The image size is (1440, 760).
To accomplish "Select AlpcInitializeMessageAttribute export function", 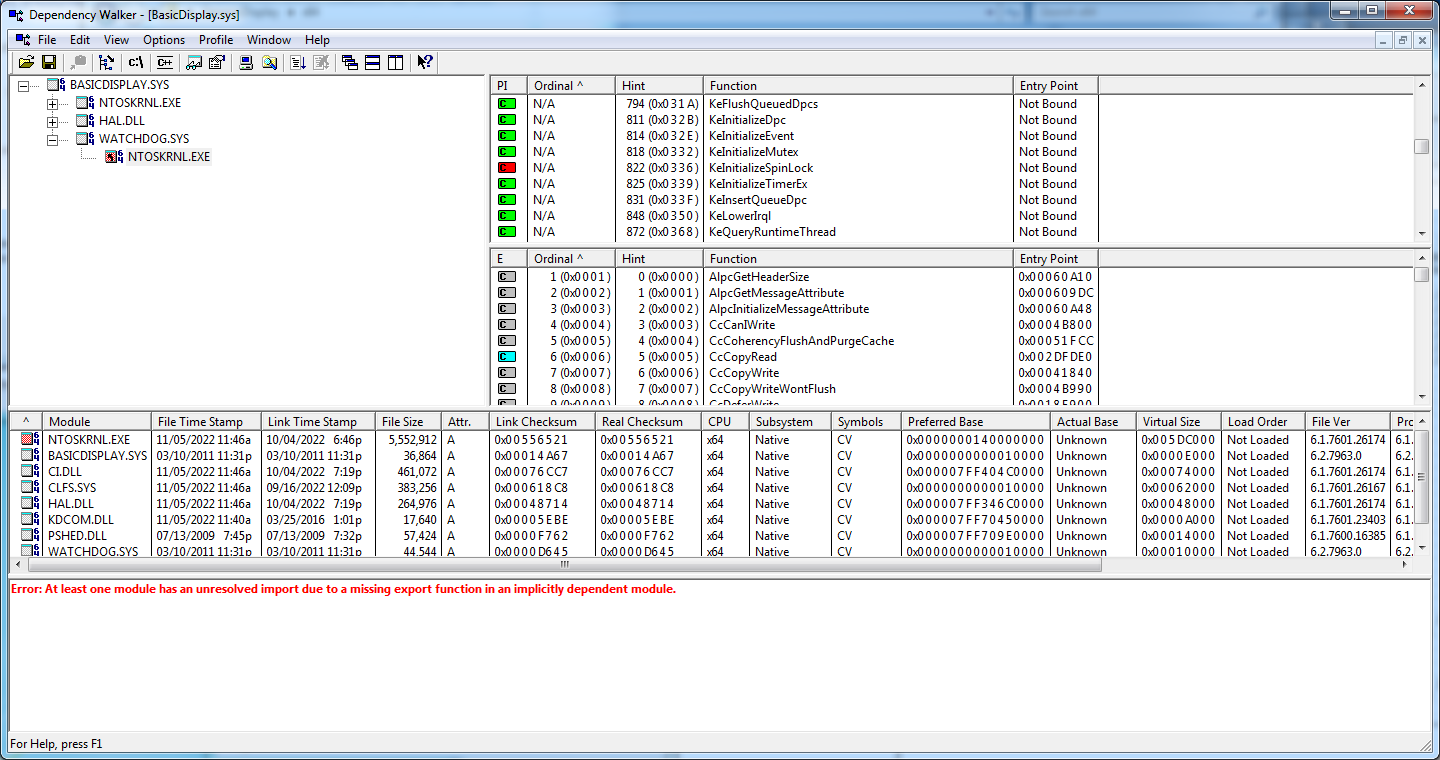I will (789, 309).
